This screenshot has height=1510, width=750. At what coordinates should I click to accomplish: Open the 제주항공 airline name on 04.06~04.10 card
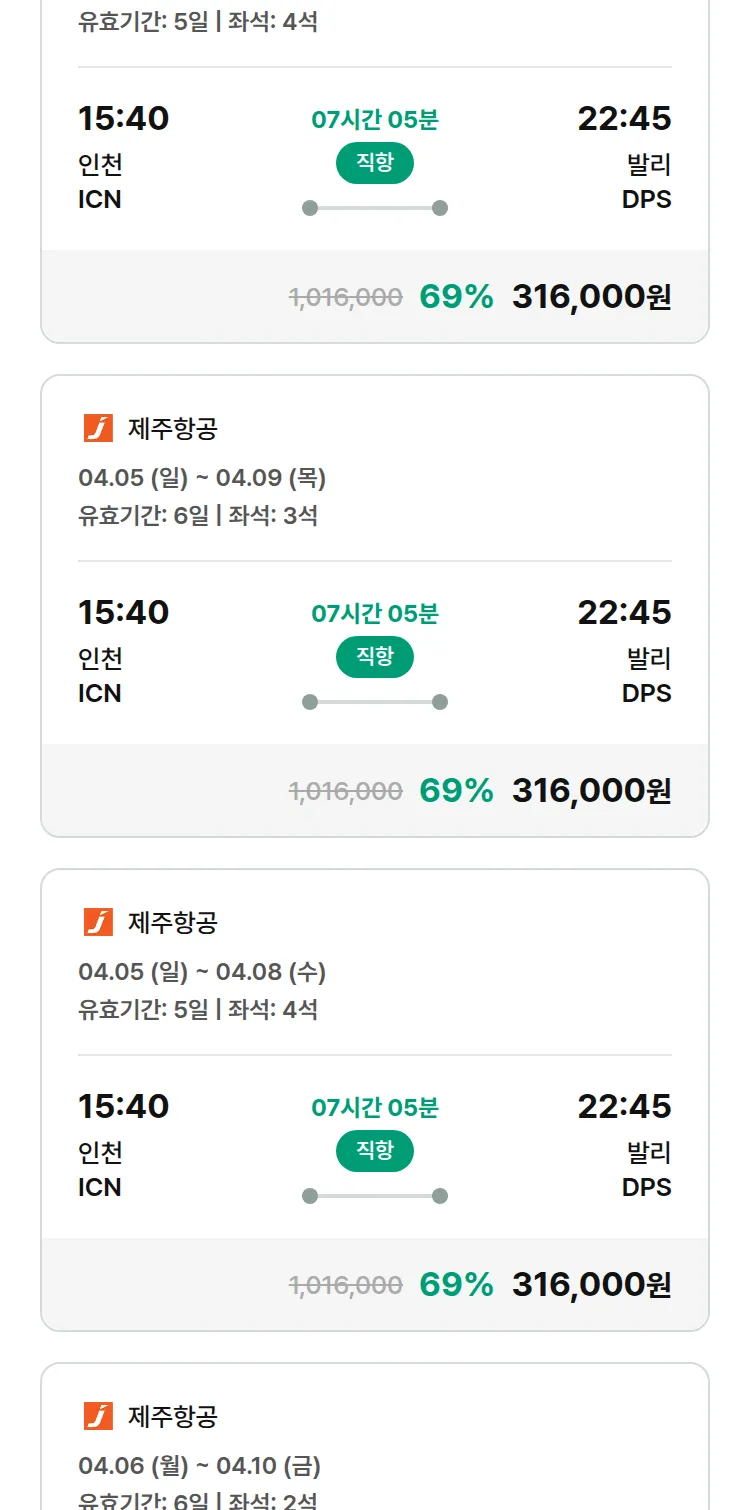[173, 1417]
